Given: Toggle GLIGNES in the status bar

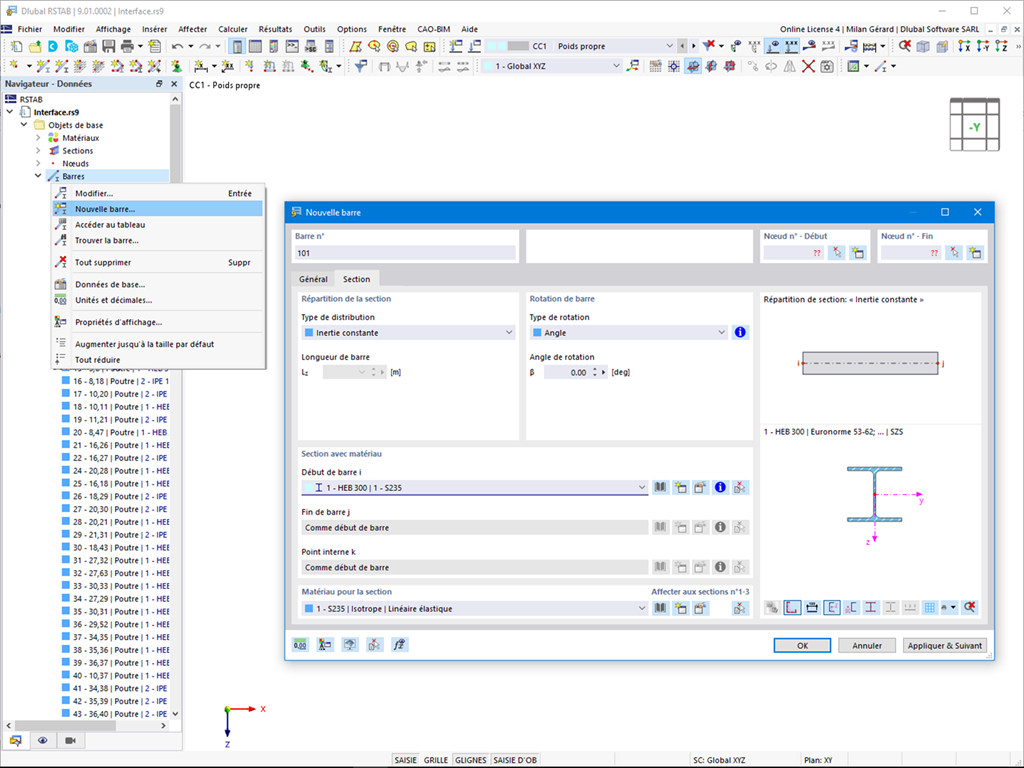Looking at the screenshot, I should click(x=470, y=760).
